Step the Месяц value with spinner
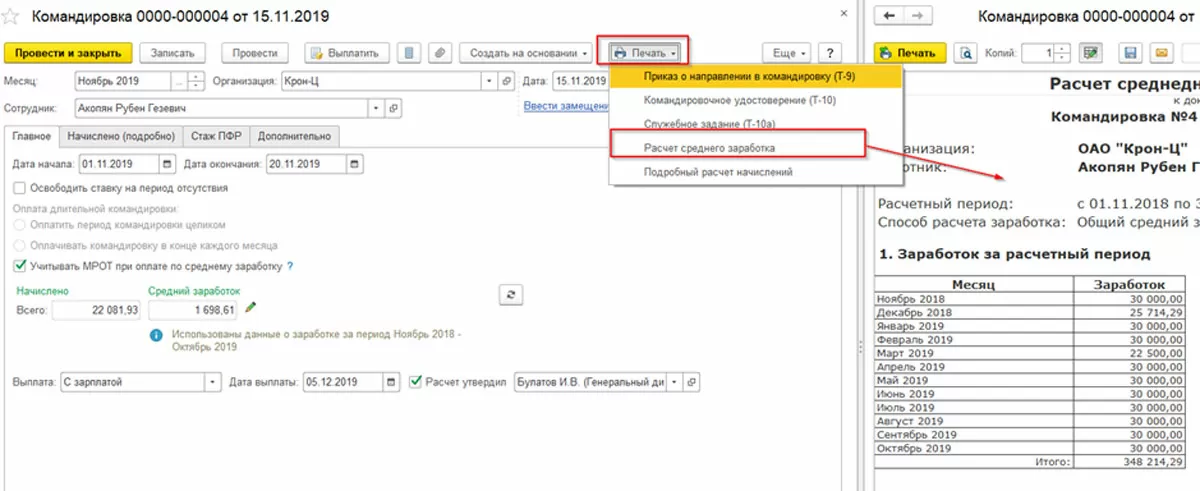The height and width of the screenshot is (491, 1200). [x=195, y=81]
